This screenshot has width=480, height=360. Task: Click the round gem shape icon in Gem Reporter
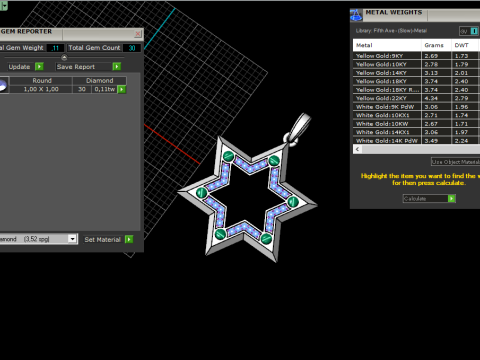pyautogui.click(x=3, y=85)
